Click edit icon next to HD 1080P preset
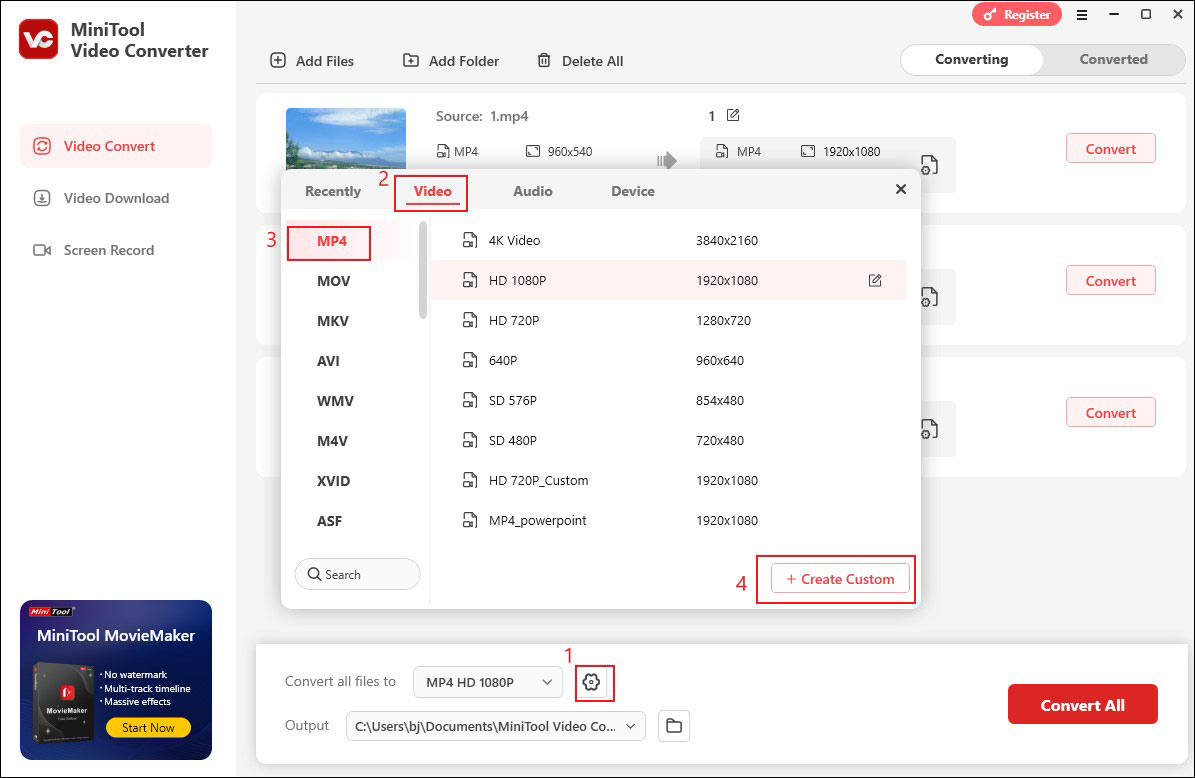Screen dimensions: 1195x778 click(x=875, y=281)
